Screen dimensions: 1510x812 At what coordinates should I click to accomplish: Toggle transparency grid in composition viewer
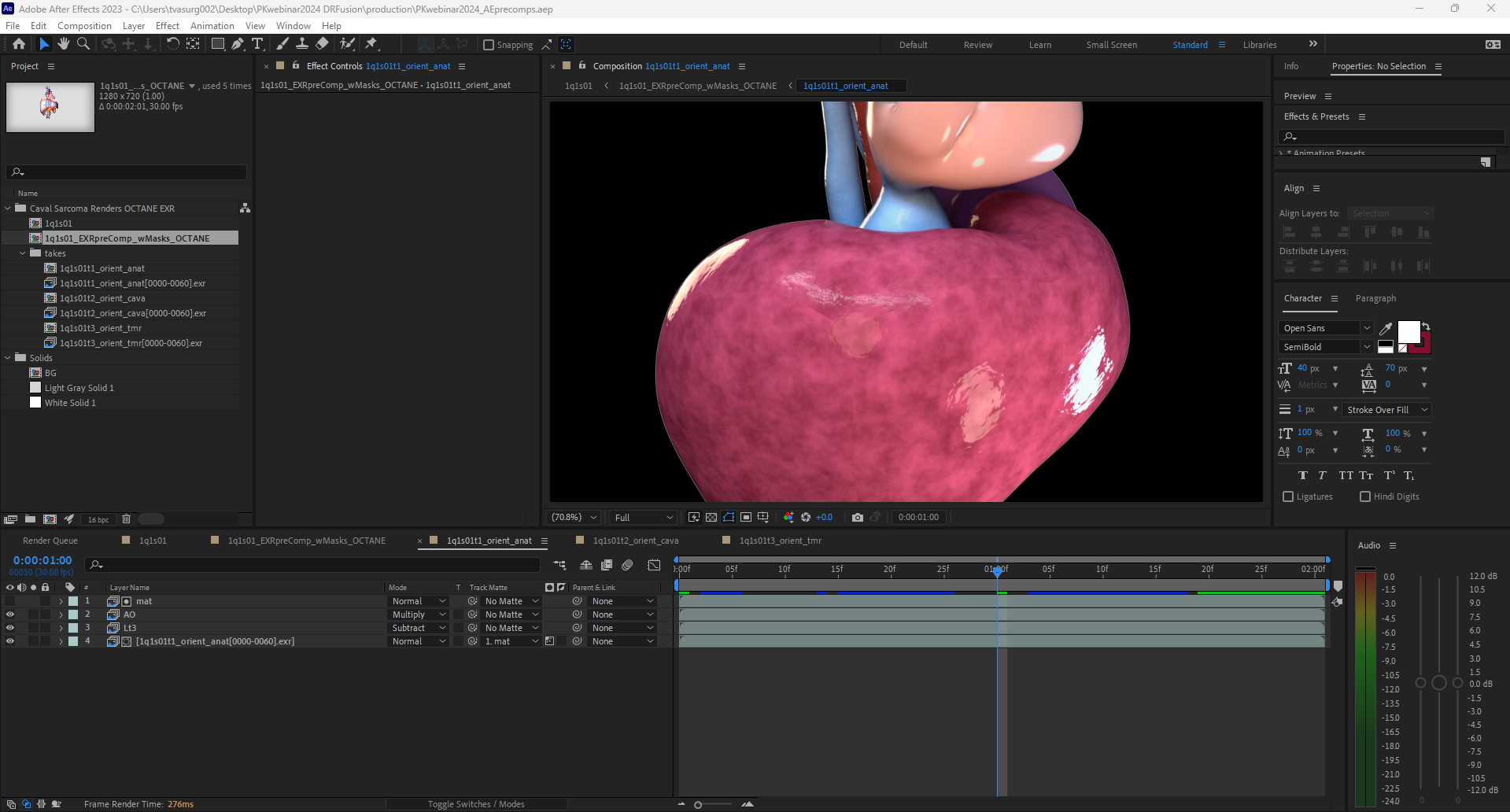tap(711, 517)
